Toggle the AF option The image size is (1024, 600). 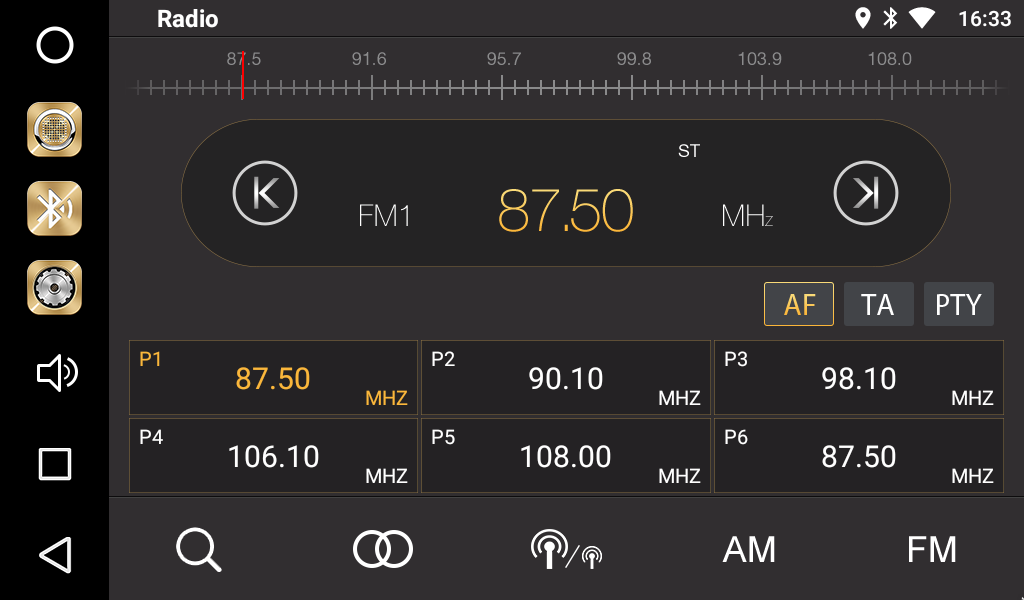[x=799, y=304]
